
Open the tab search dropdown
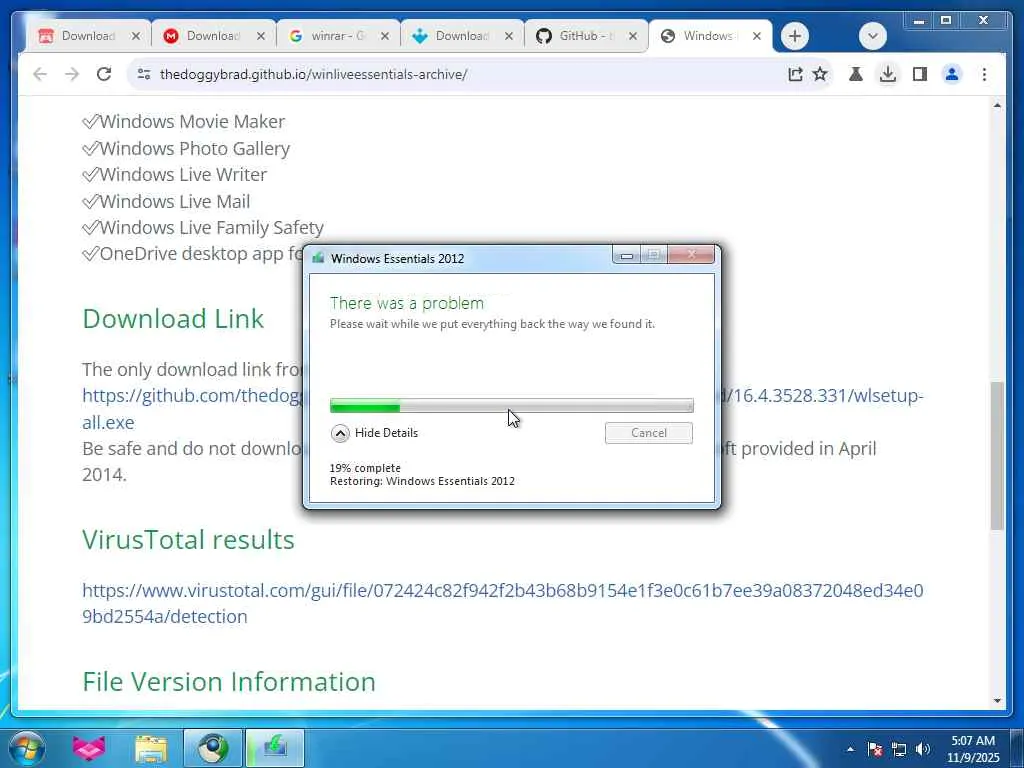click(872, 36)
